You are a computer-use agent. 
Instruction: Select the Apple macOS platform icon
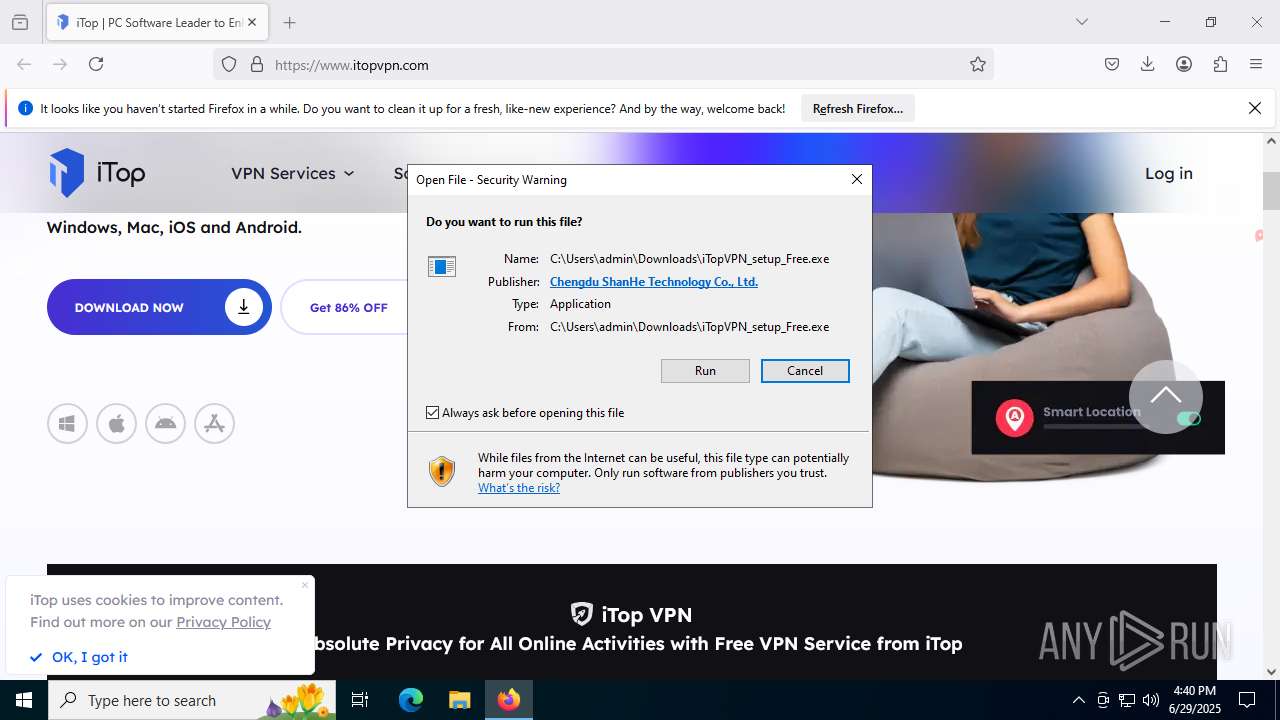click(x=116, y=424)
